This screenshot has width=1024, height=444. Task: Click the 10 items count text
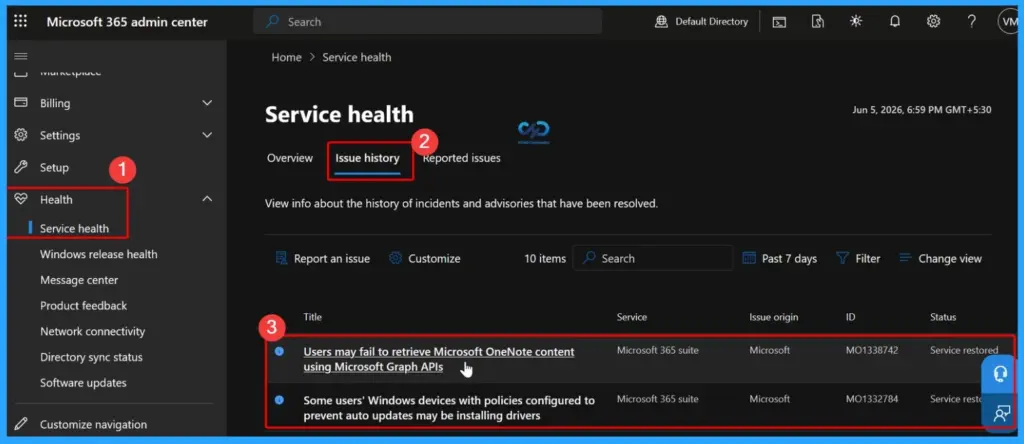click(545, 259)
